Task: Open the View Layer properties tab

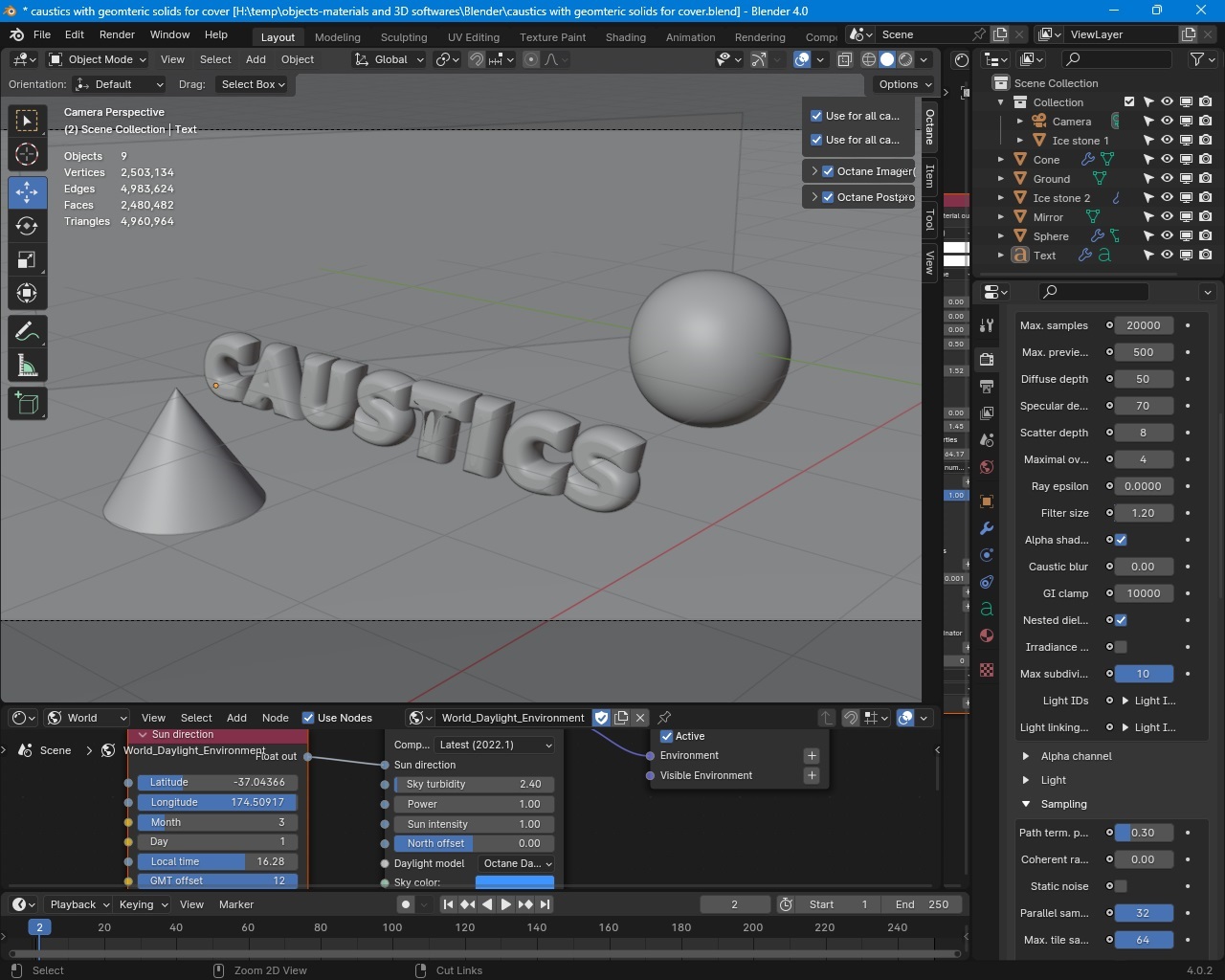Action: pos(987,413)
